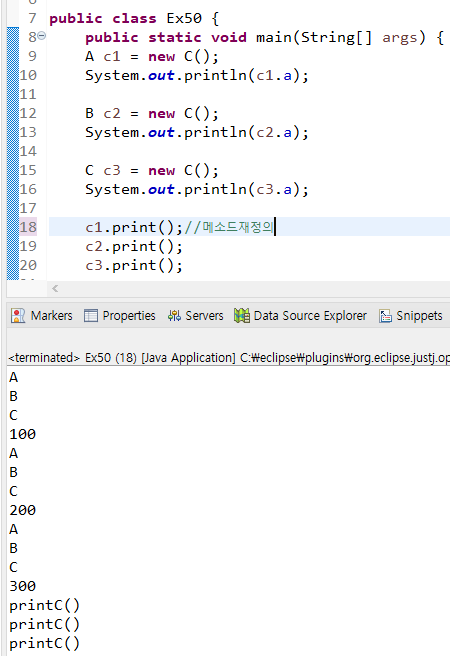The image size is (450, 656).
Task: Switch to the Properties tab
Action: pyautogui.click(x=120, y=315)
